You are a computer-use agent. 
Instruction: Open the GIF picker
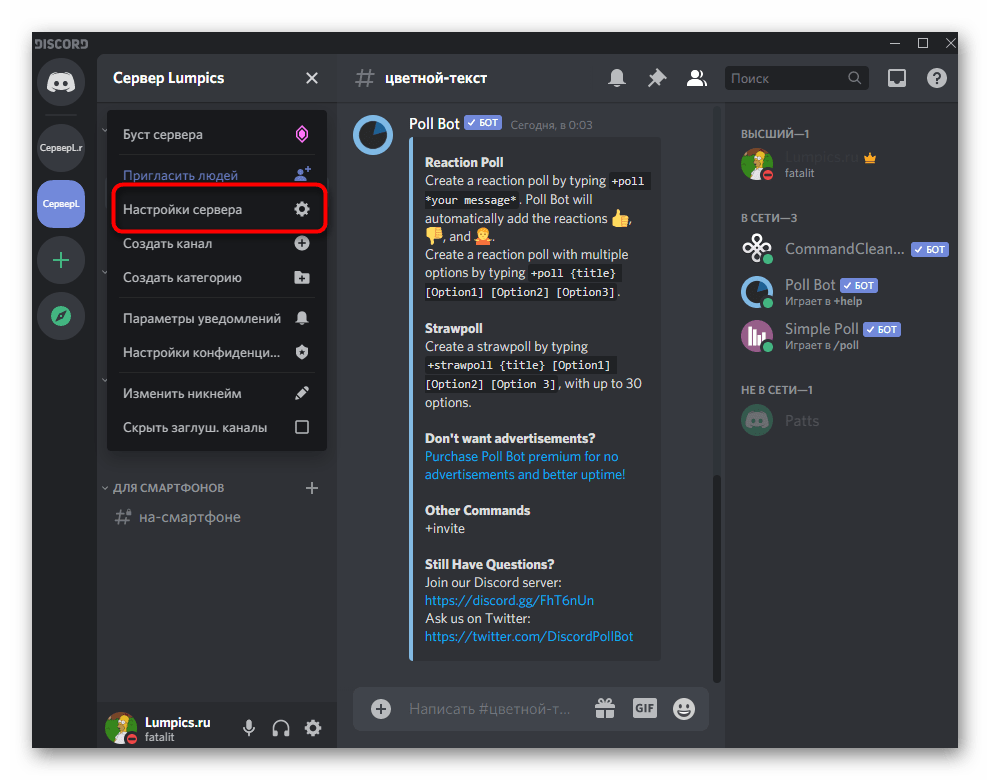click(645, 709)
